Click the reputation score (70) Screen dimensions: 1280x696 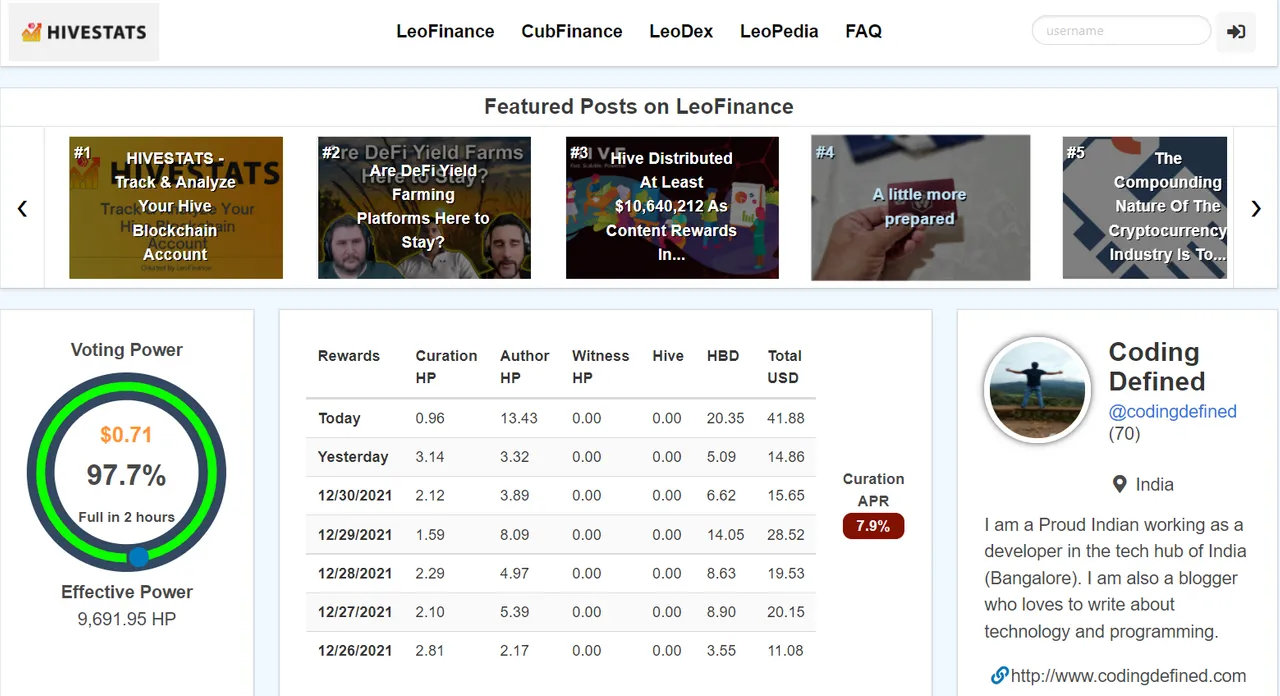pyautogui.click(x=1125, y=434)
